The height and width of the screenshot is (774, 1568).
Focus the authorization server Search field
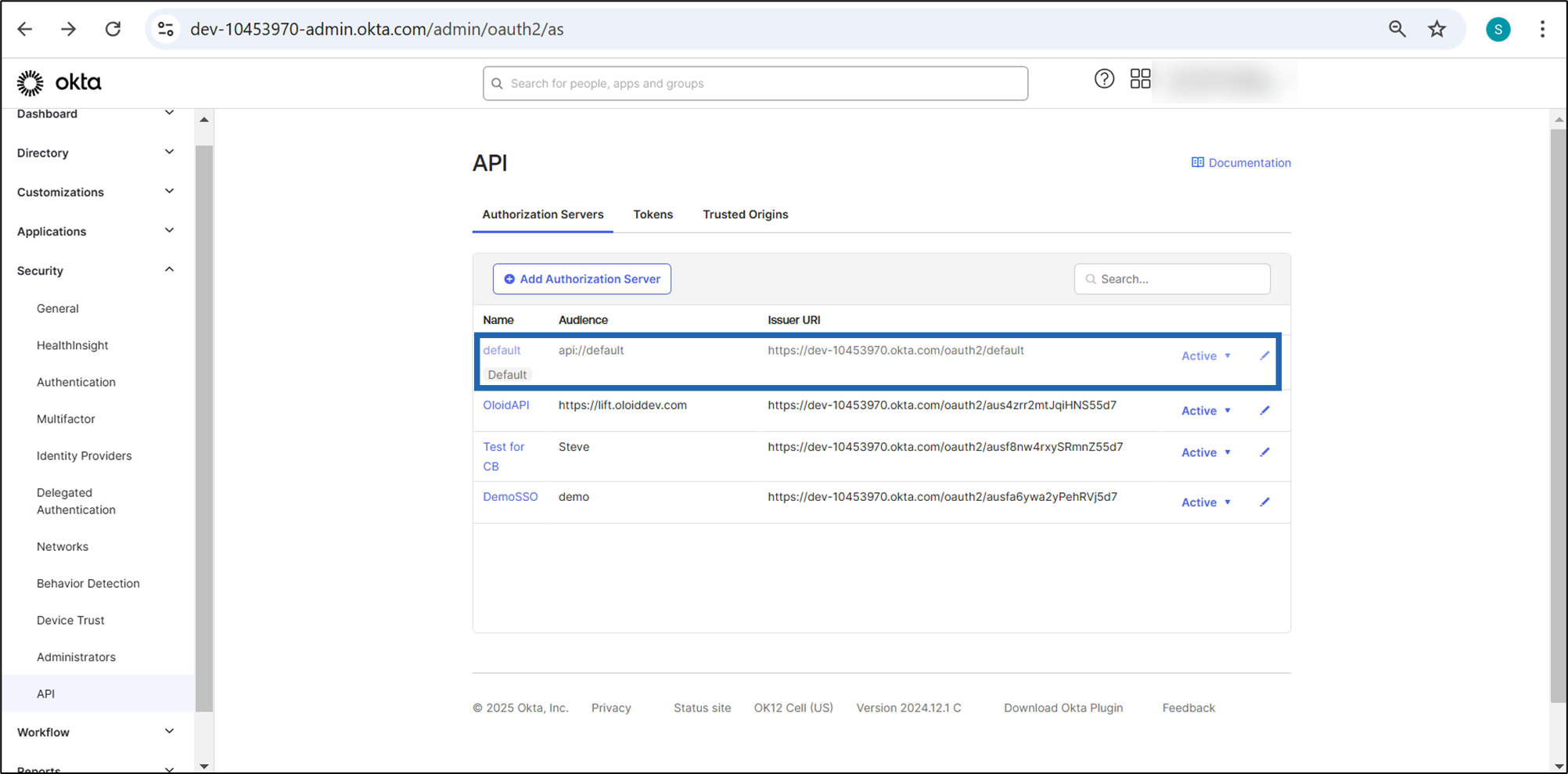pyautogui.click(x=1172, y=279)
